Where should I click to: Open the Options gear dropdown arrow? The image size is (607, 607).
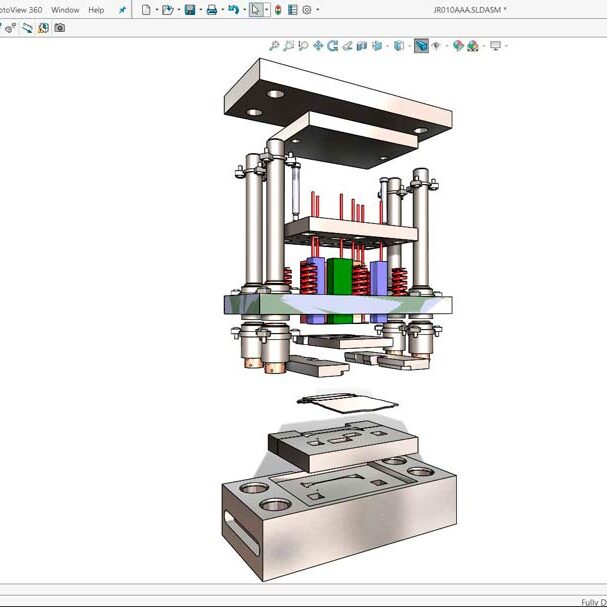pos(318,10)
